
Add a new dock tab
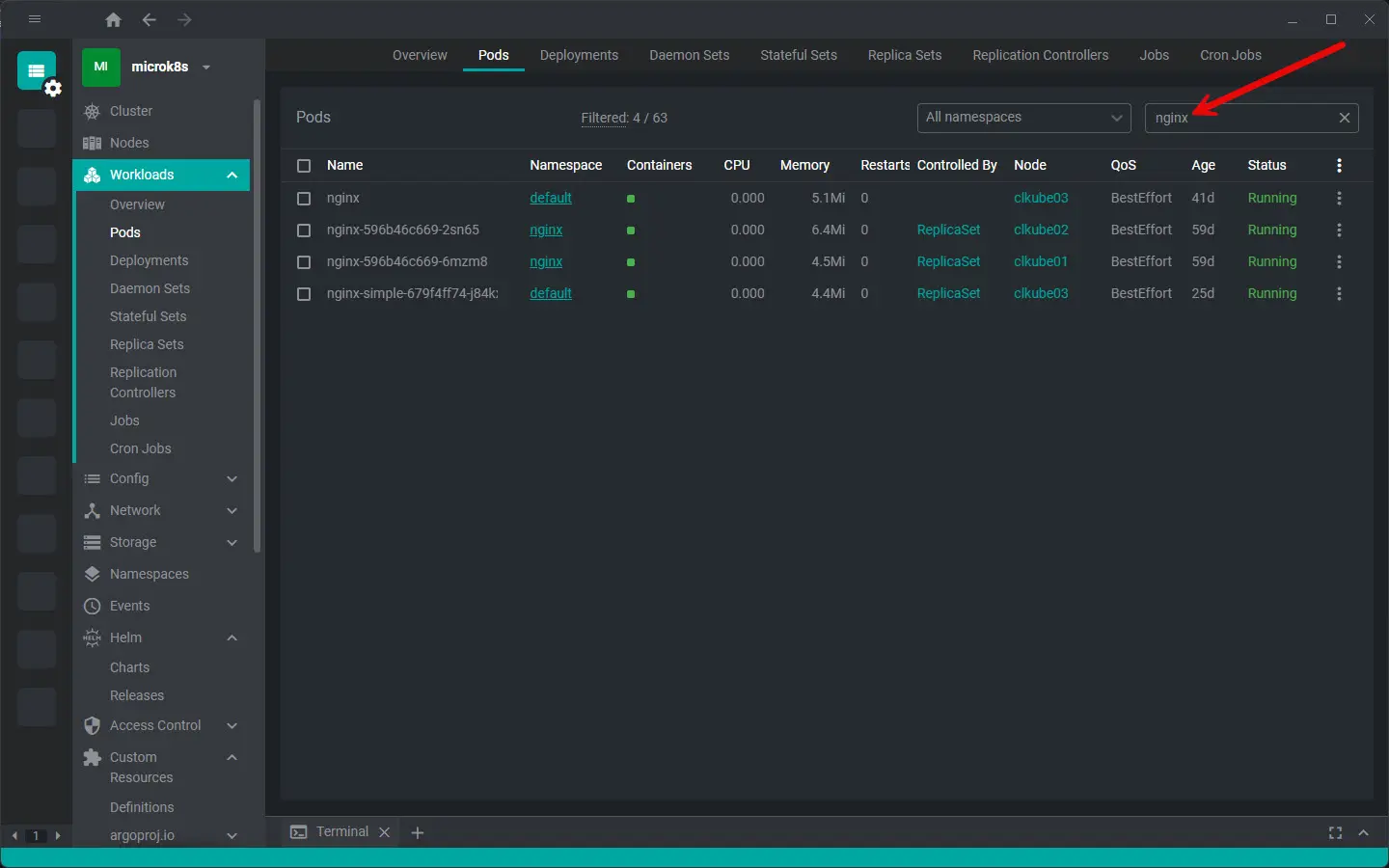point(418,832)
